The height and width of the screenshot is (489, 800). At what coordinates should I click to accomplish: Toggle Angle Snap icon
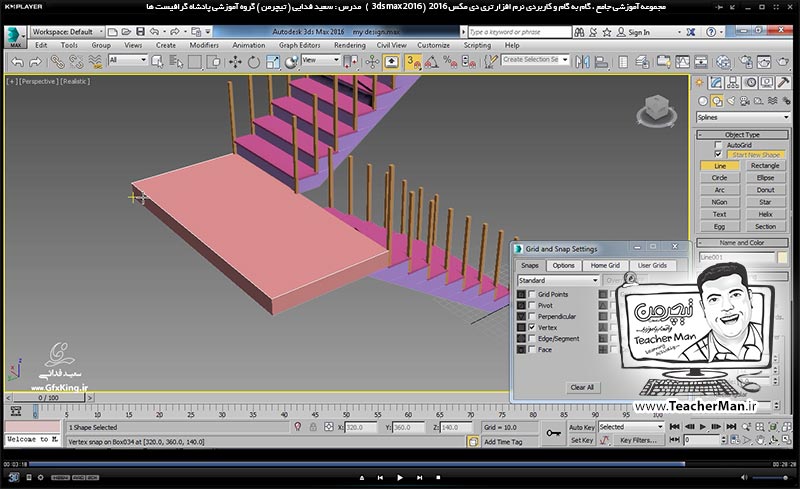(432, 62)
